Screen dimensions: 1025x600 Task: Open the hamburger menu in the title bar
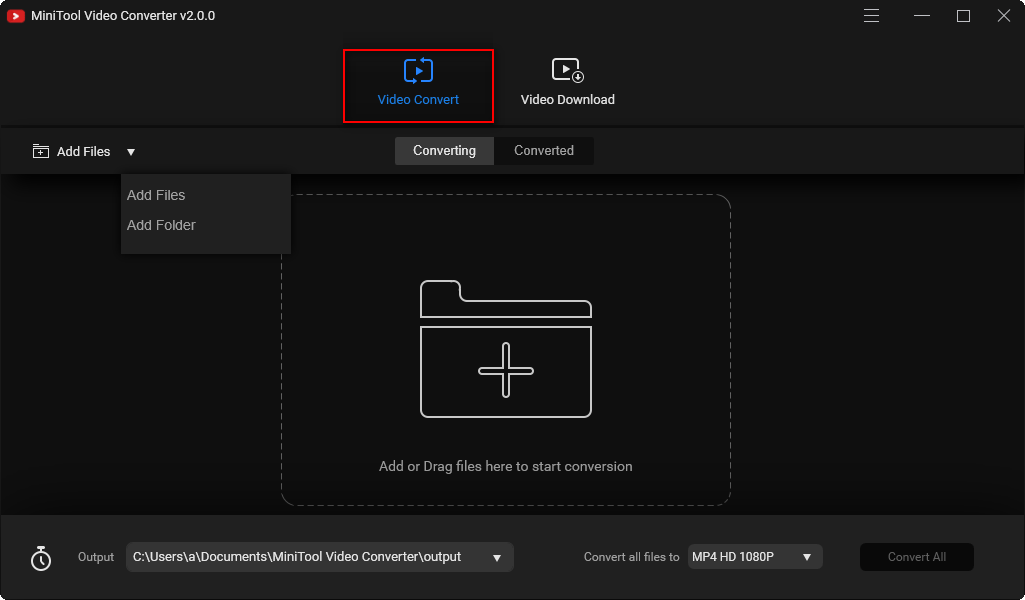click(x=871, y=16)
